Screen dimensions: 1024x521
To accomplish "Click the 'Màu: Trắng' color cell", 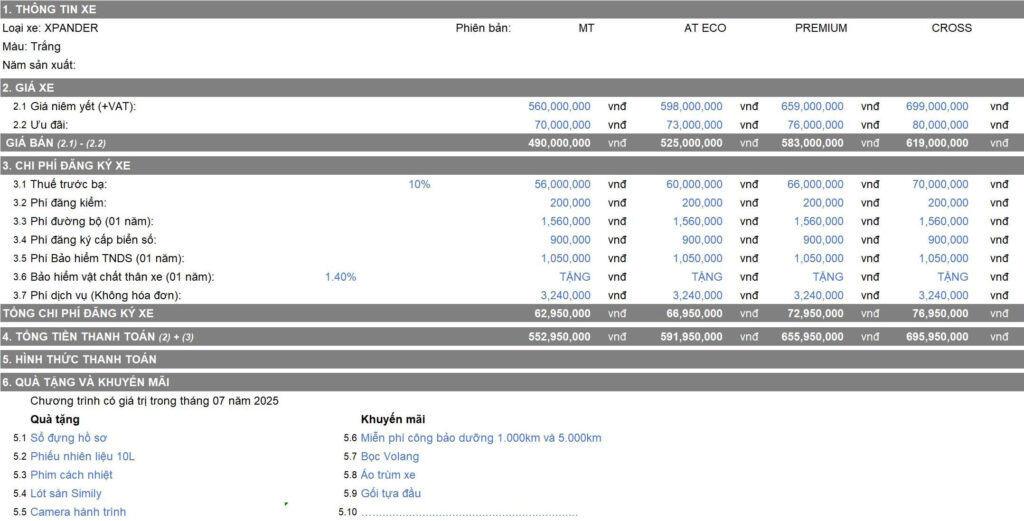I will 32,47.
